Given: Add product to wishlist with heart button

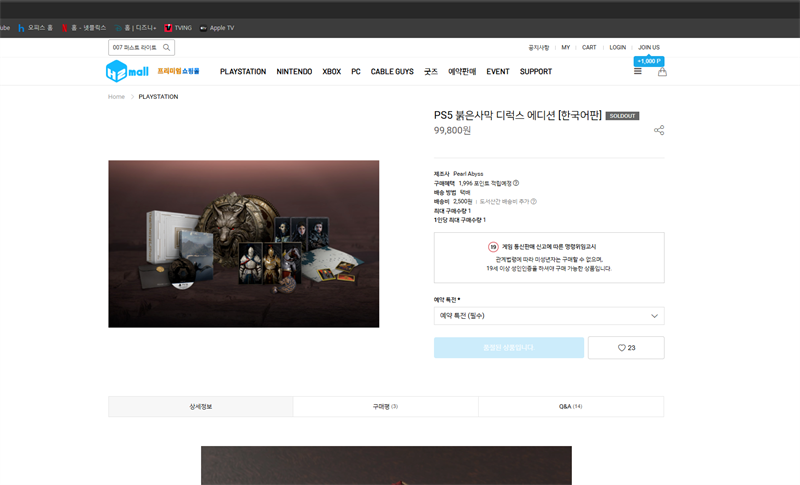Looking at the screenshot, I should tap(626, 348).
